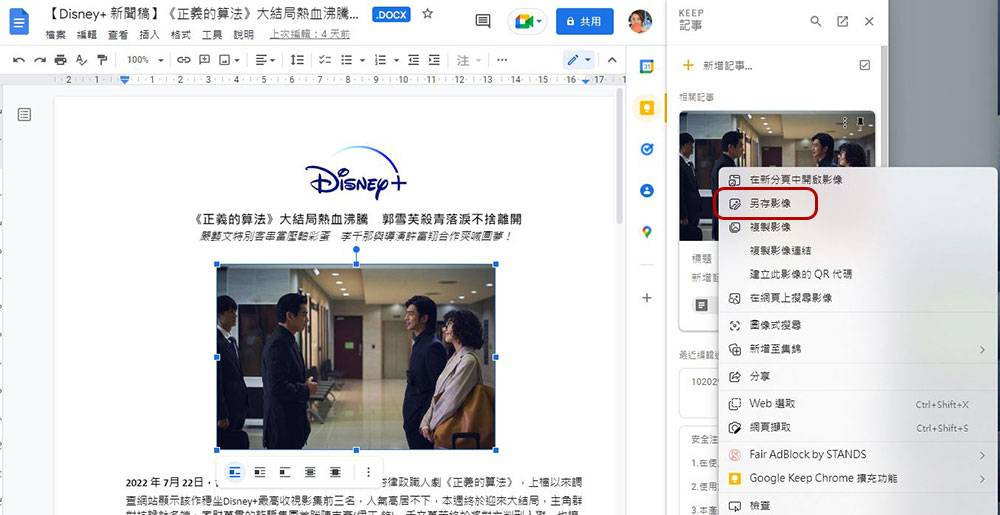Star this Disney+ document
The image size is (1000, 515).
tap(428, 15)
